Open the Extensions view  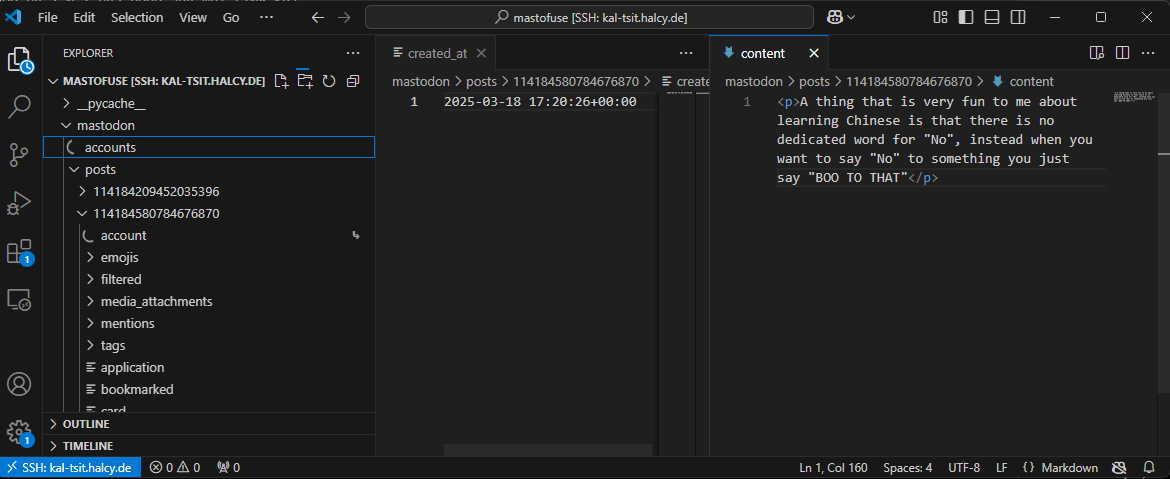tap(20, 251)
